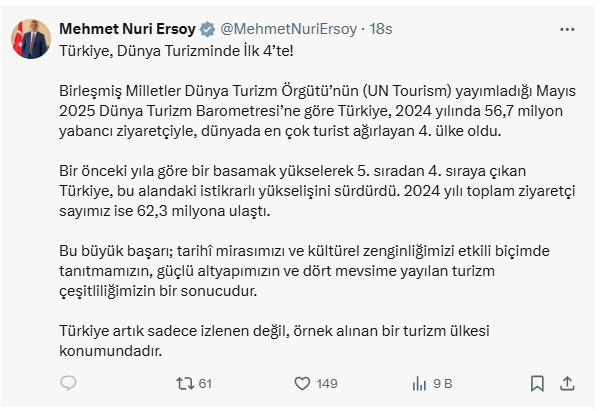Bookmark this tweet

click(x=535, y=382)
